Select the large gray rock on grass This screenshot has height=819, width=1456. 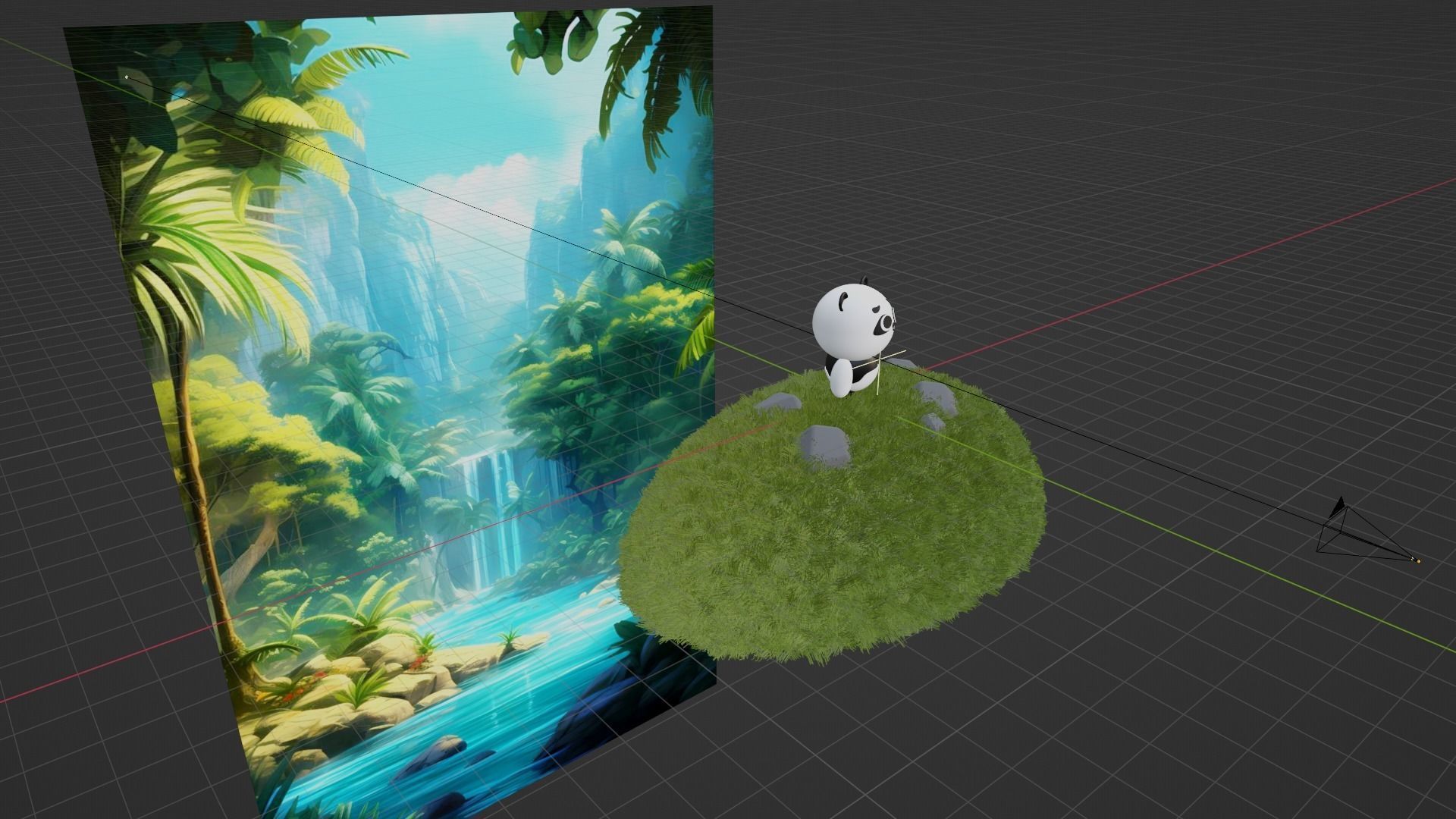click(826, 444)
